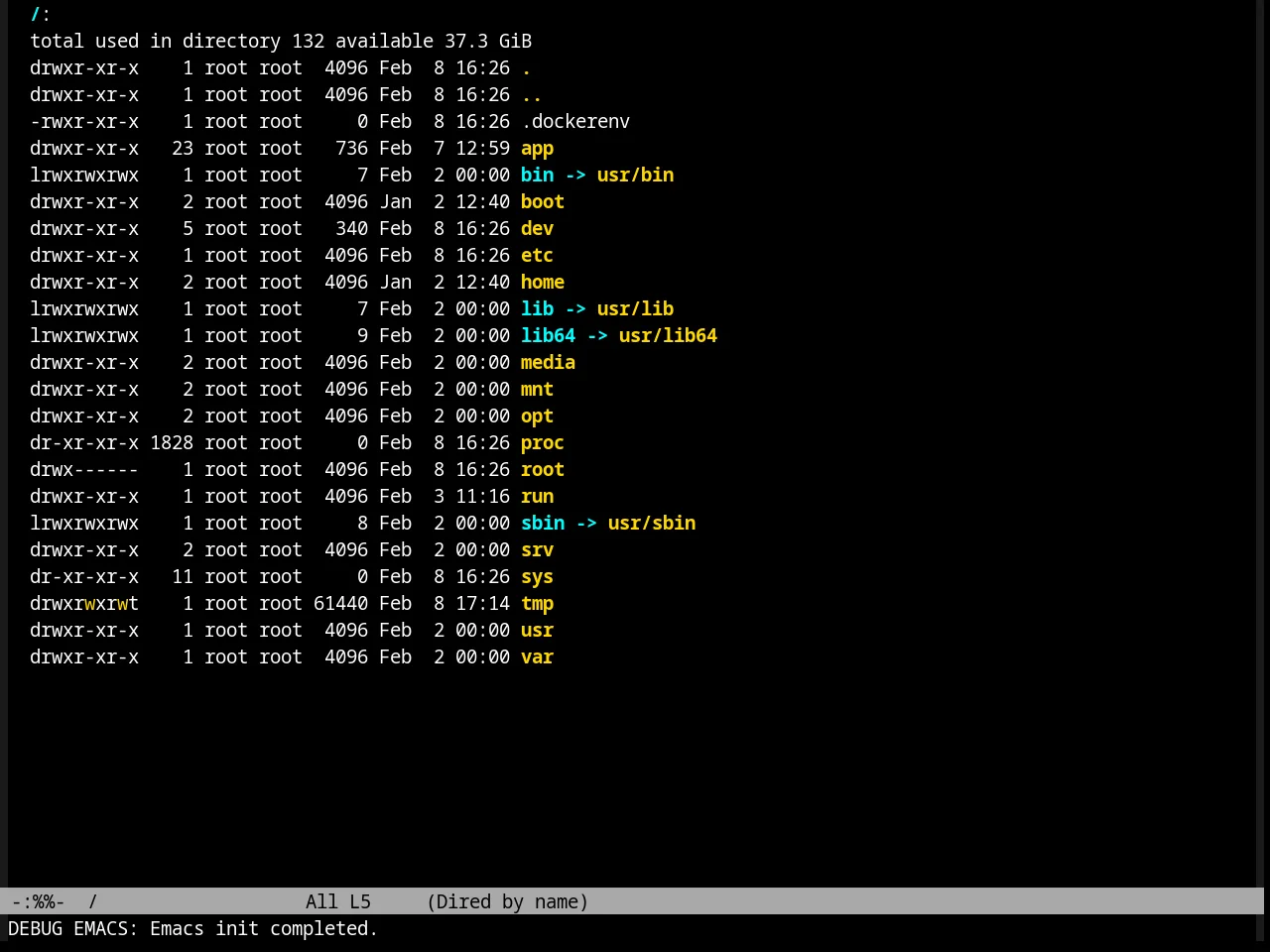Follow the bin symlink name

[537, 176]
